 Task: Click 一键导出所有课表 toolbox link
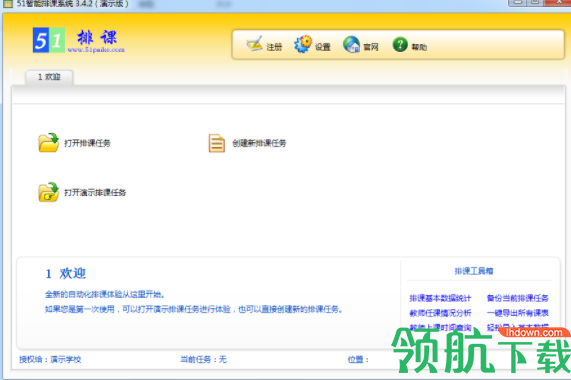click(517, 313)
